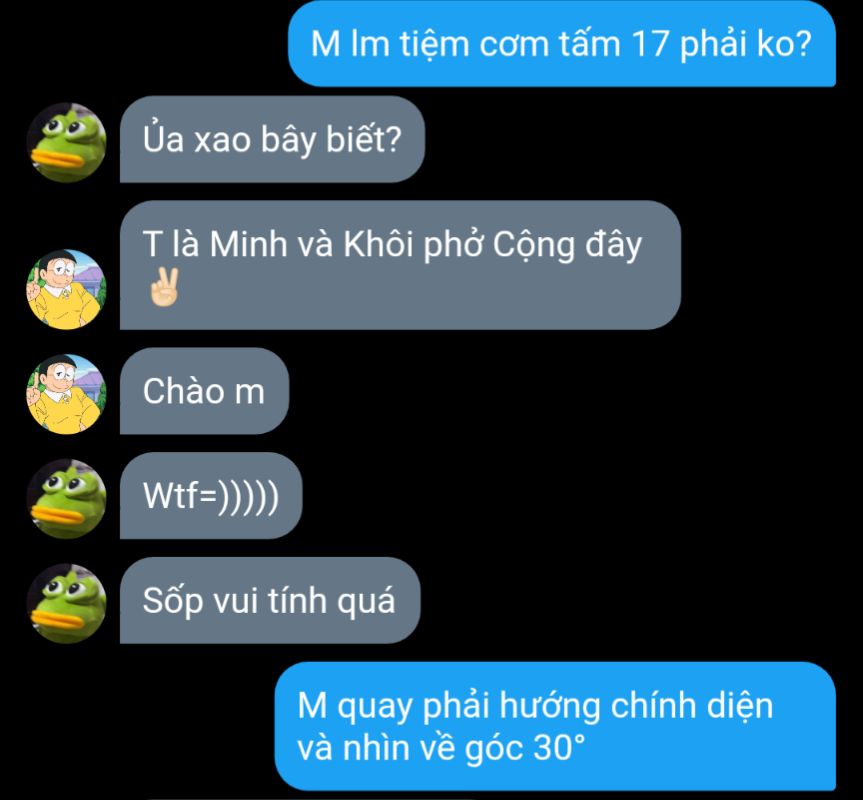Screen dimensions: 863x800
Task: Select the word "Khôi" in the message
Action: pos(378,244)
